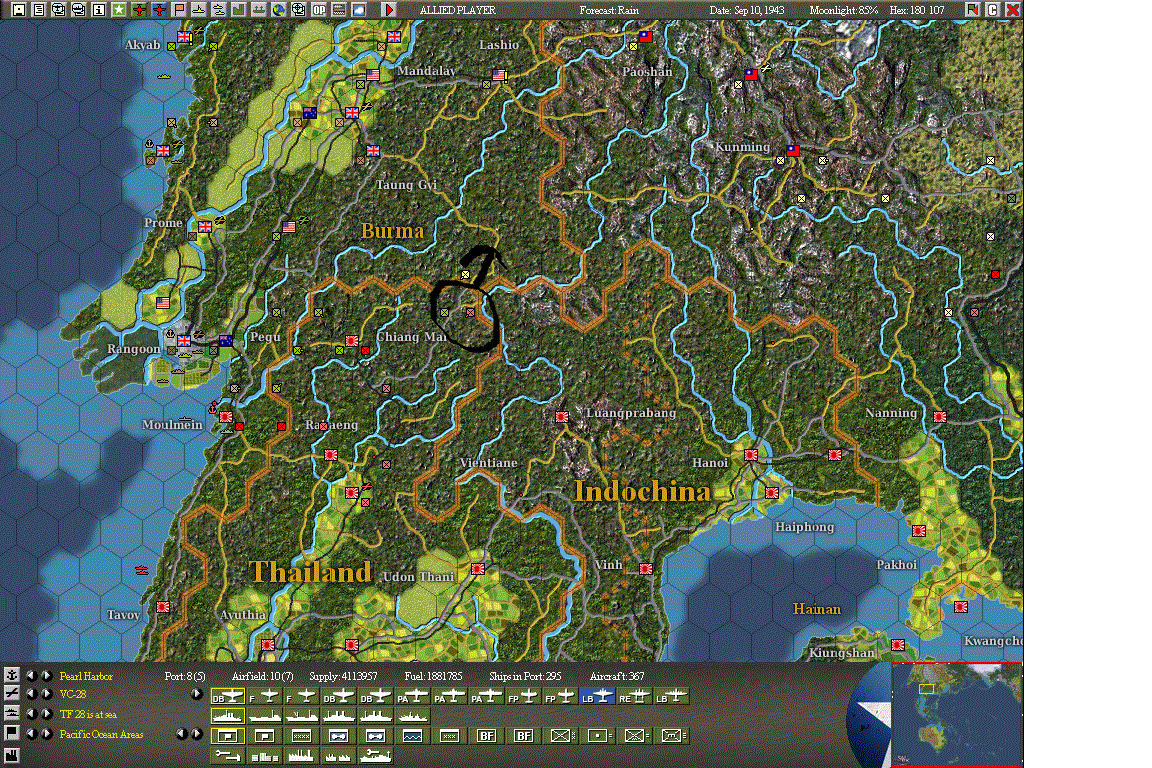Select the XXXX headquarters land unit icon
1152x768 pixels.
coord(301,735)
